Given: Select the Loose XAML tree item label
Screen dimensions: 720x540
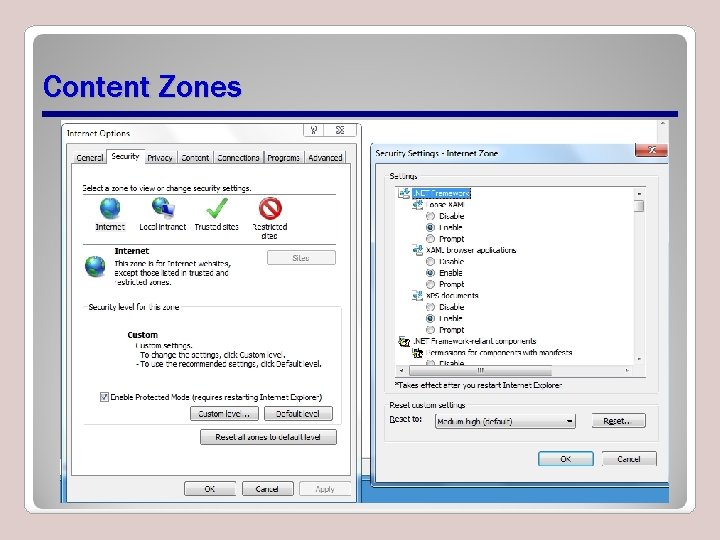Looking at the screenshot, I should click(x=445, y=205).
